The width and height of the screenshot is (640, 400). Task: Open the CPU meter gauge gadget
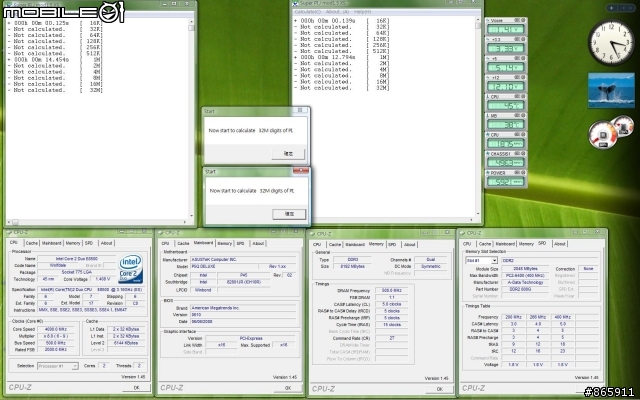(x=603, y=135)
